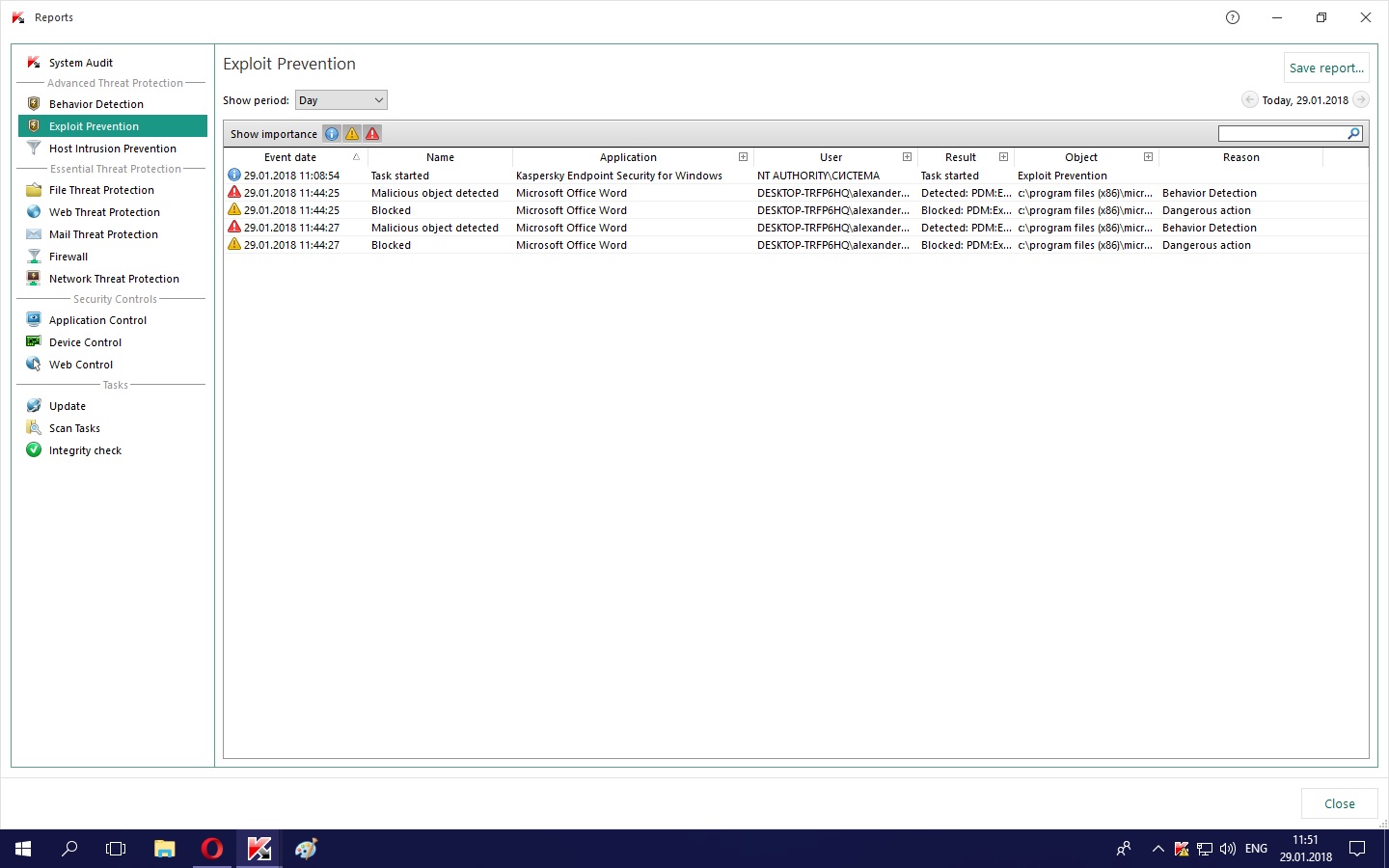Toggle the warning events importance filter
Image resolution: width=1389 pixels, height=868 pixels.
click(352, 134)
